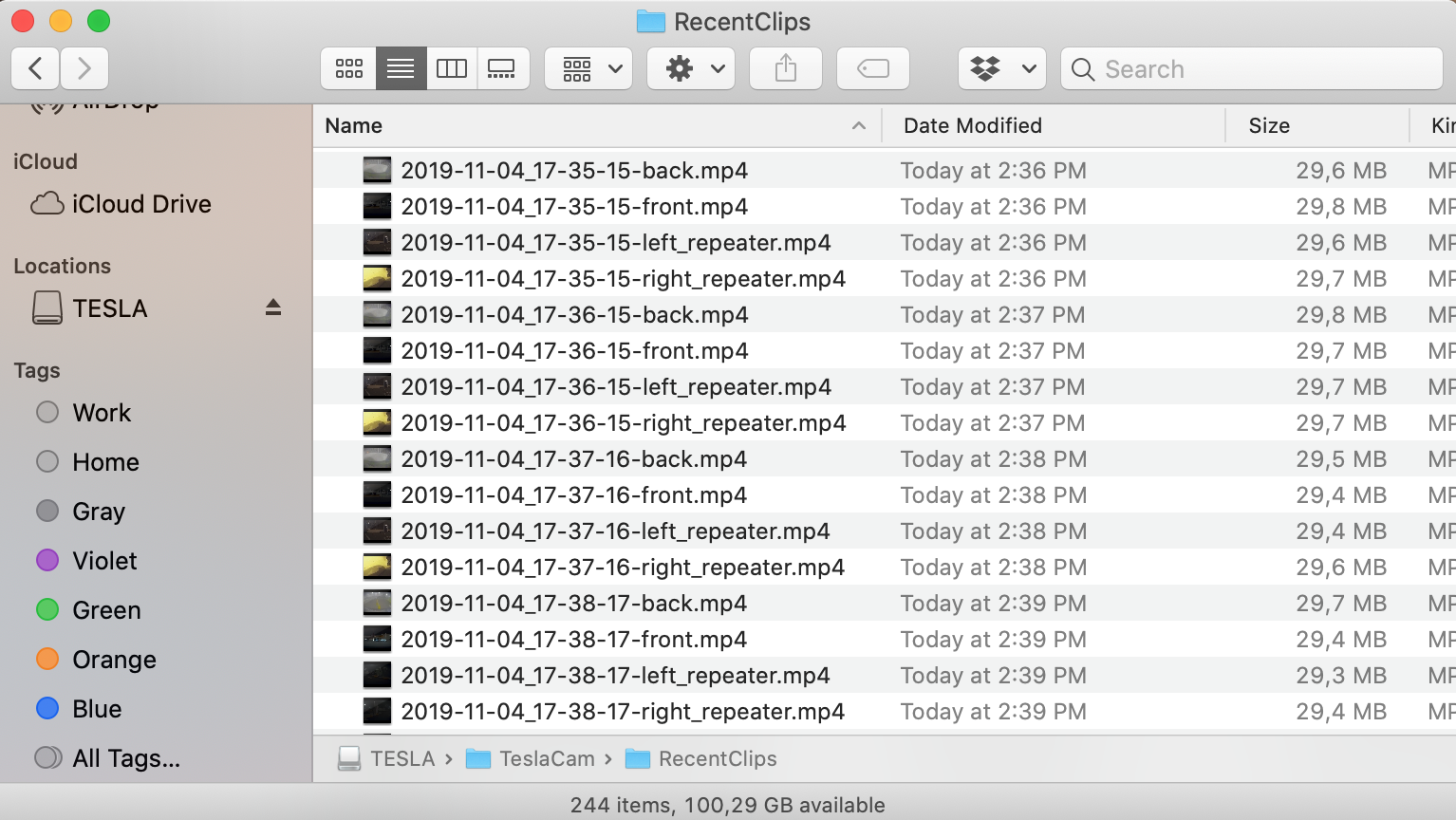Click the 29,5 MB size value
Screen dimensions: 1456x820
[1341, 459]
